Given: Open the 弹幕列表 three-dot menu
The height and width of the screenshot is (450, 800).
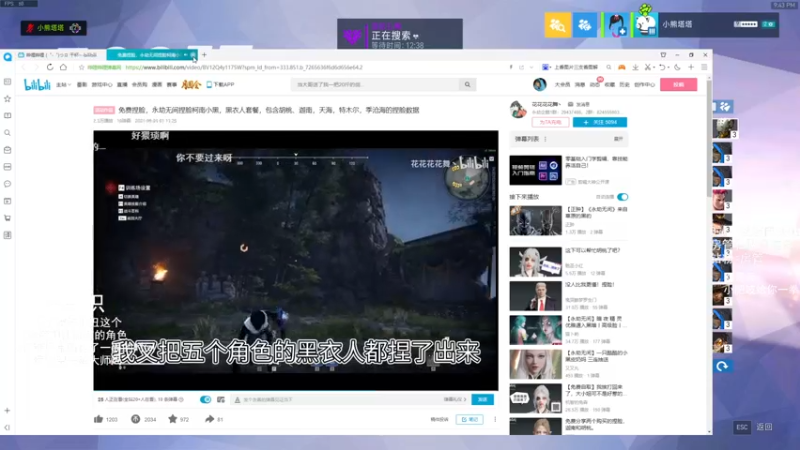Looking at the screenshot, I should [x=545, y=139].
